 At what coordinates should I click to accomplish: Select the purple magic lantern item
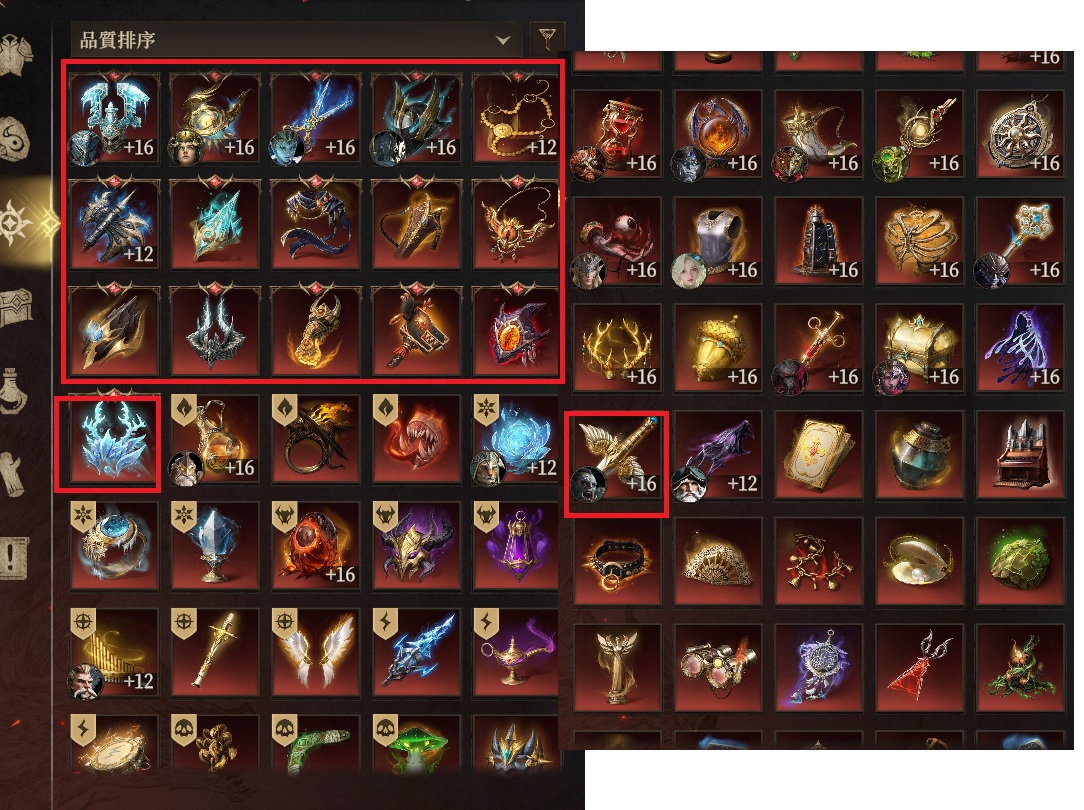pyautogui.click(x=516, y=546)
